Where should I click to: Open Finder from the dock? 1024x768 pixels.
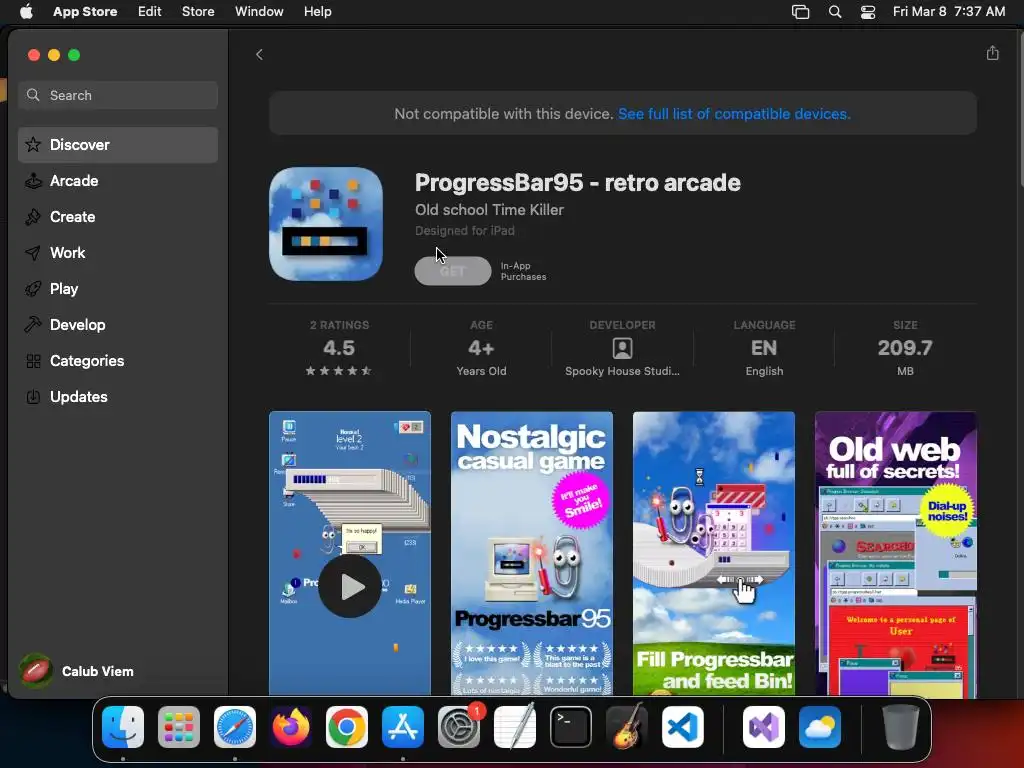(x=123, y=727)
